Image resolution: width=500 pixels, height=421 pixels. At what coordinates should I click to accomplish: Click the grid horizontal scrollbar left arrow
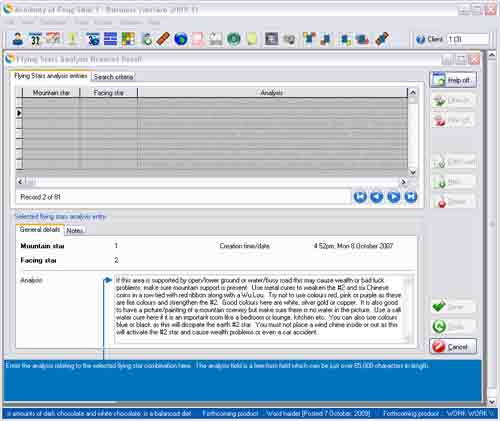[x=20, y=182]
